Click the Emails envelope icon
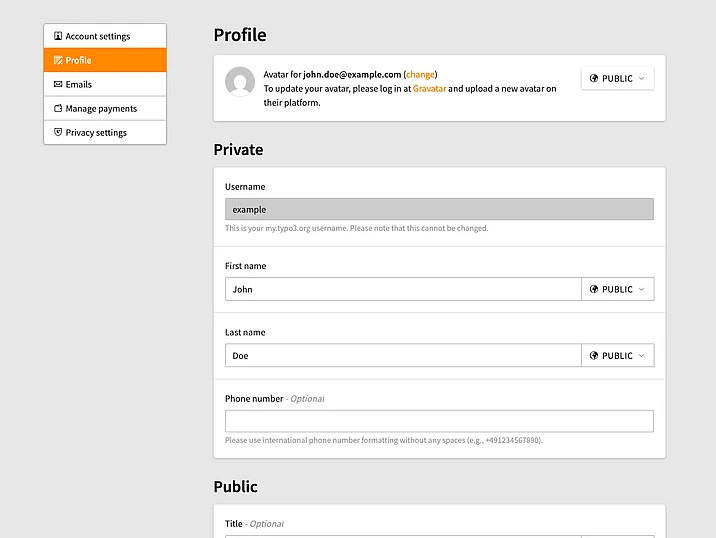This screenshot has width=716, height=538. point(58,84)
